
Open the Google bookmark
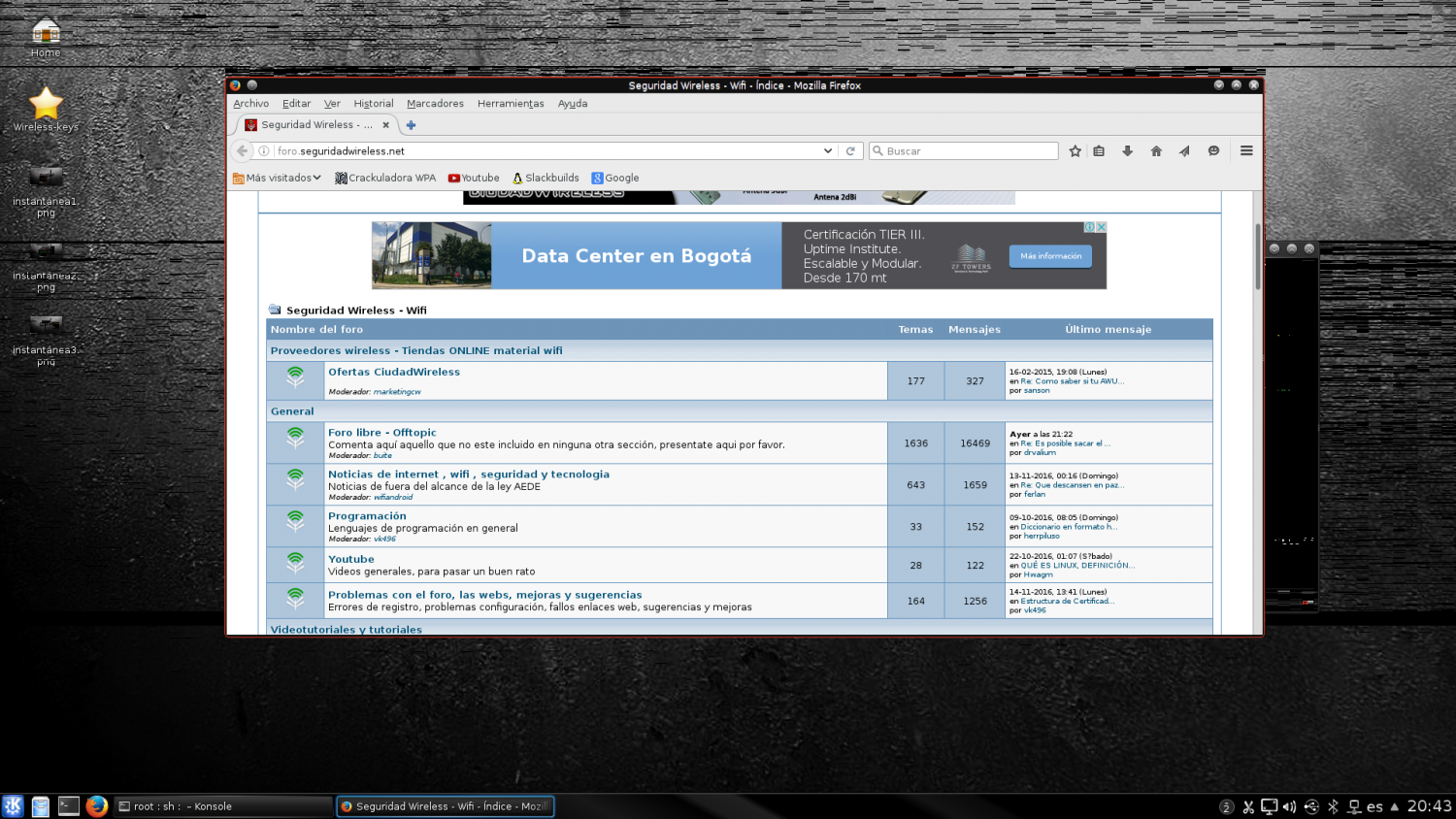pyautogui.click(x=615, y=178)
